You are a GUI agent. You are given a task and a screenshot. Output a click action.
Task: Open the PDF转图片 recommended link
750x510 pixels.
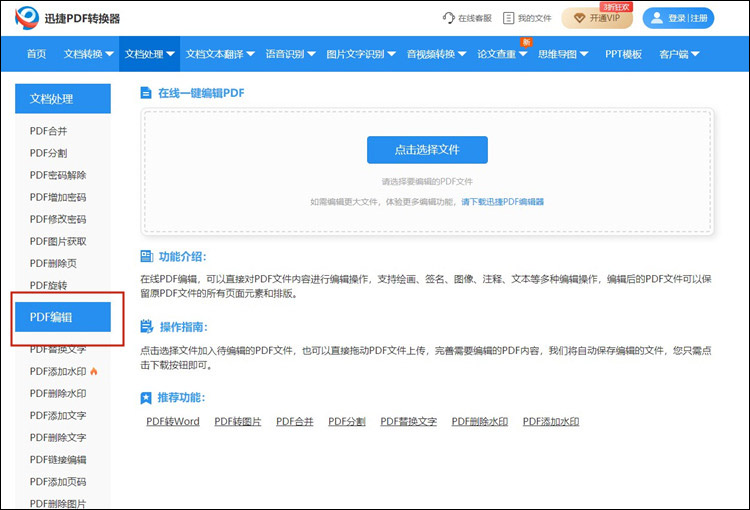pos(238,421)
